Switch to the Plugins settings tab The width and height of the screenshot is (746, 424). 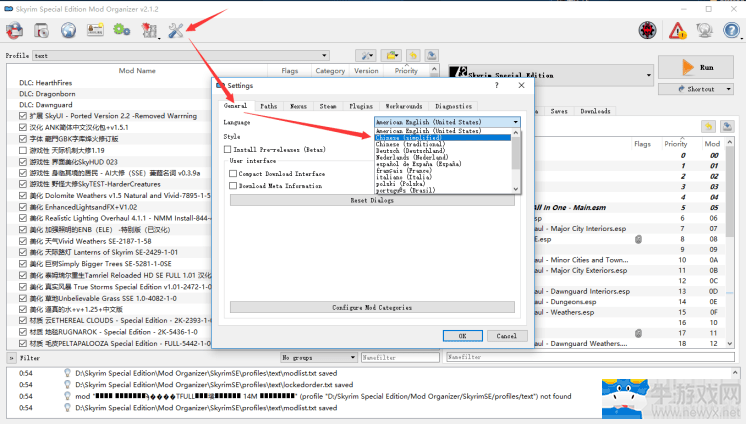click(361, 106)
